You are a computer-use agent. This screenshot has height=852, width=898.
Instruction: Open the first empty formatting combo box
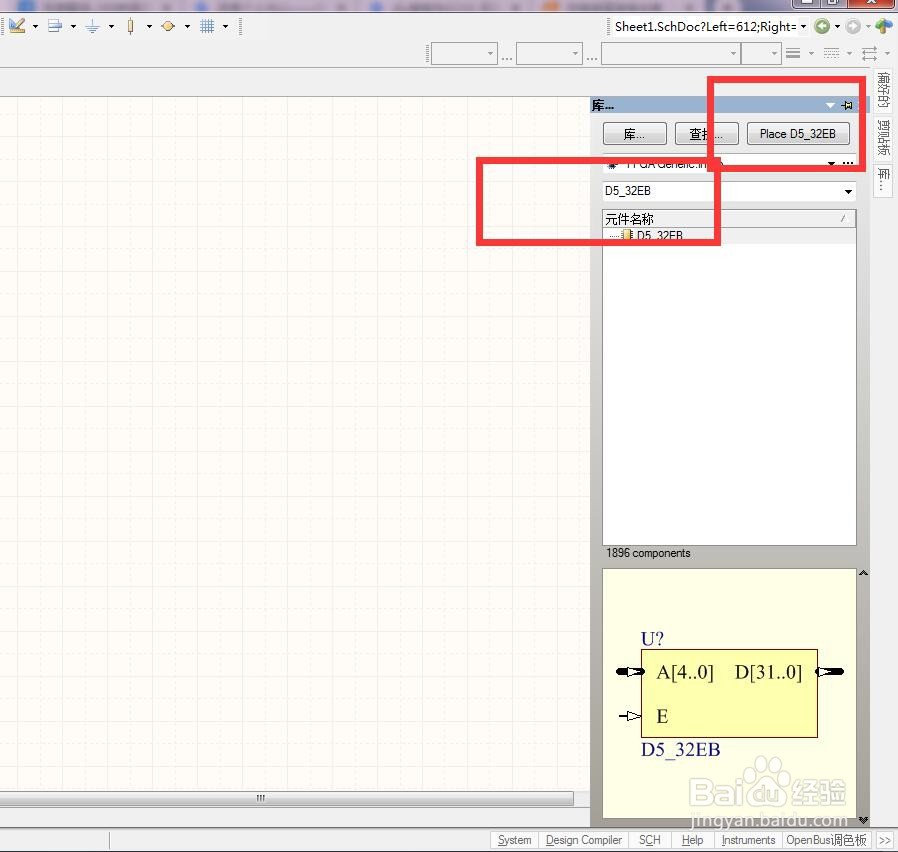[464, 54]
